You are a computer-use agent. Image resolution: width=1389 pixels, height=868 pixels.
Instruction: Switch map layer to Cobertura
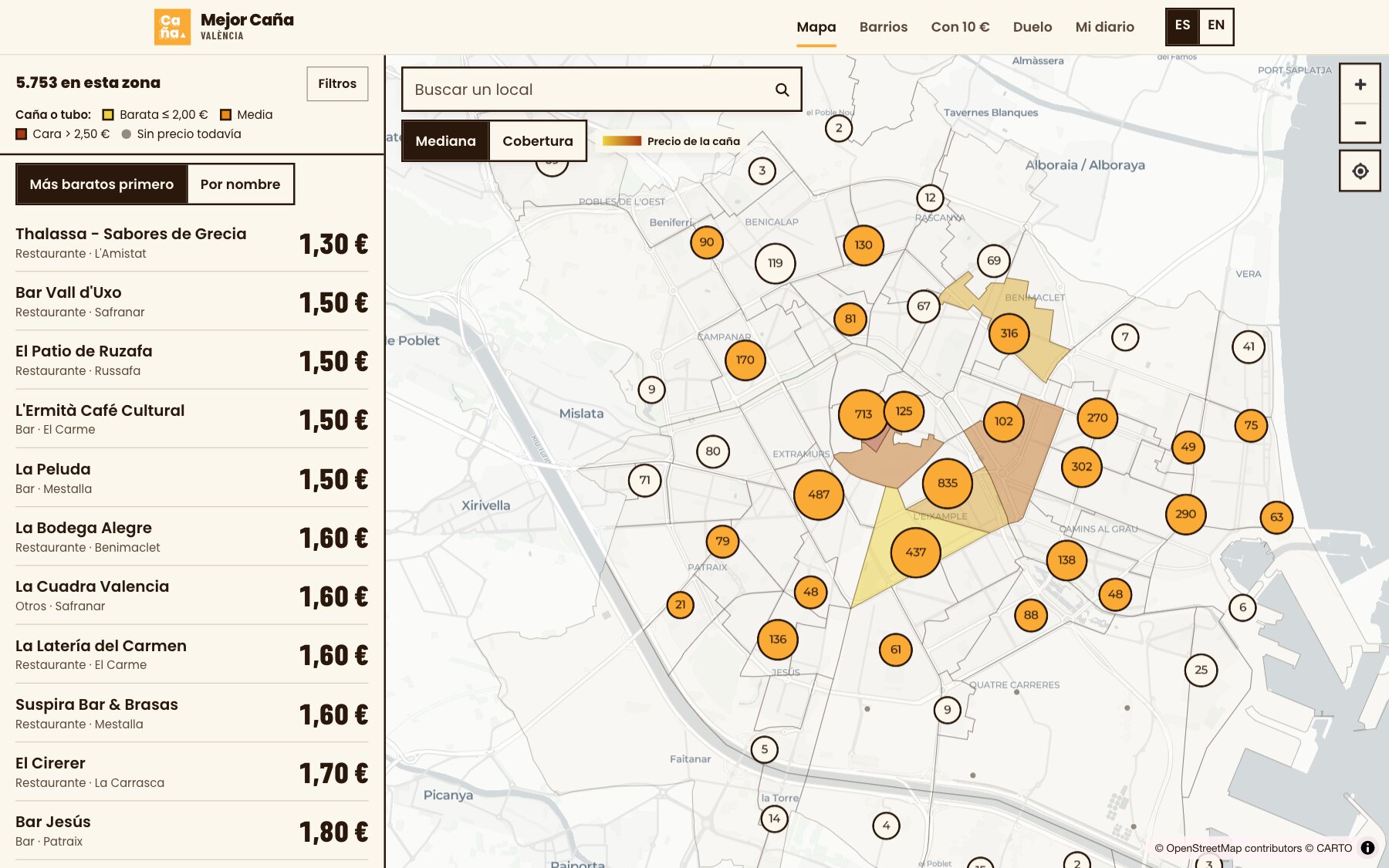(538, 141)
